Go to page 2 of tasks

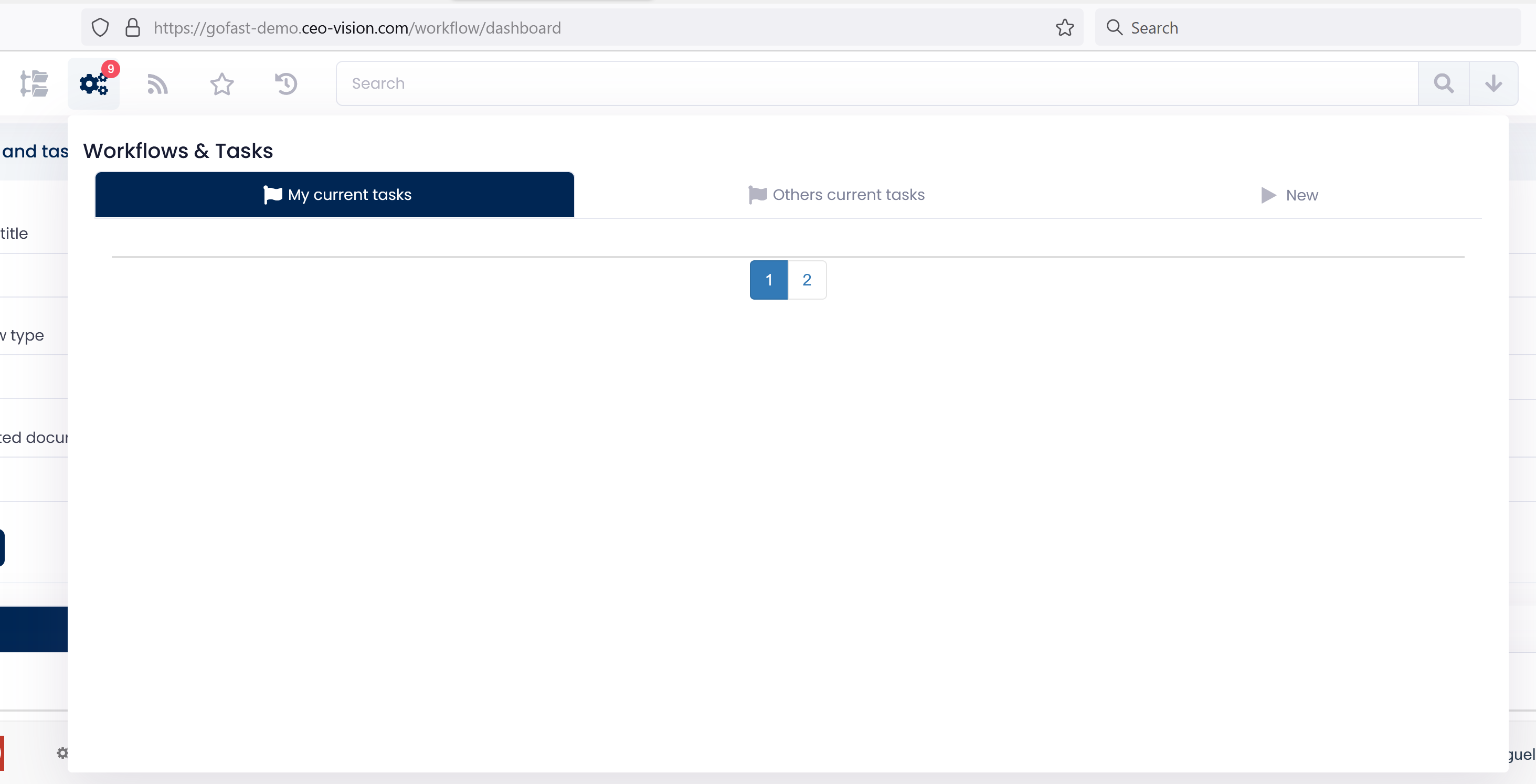(x=807, y=280)
